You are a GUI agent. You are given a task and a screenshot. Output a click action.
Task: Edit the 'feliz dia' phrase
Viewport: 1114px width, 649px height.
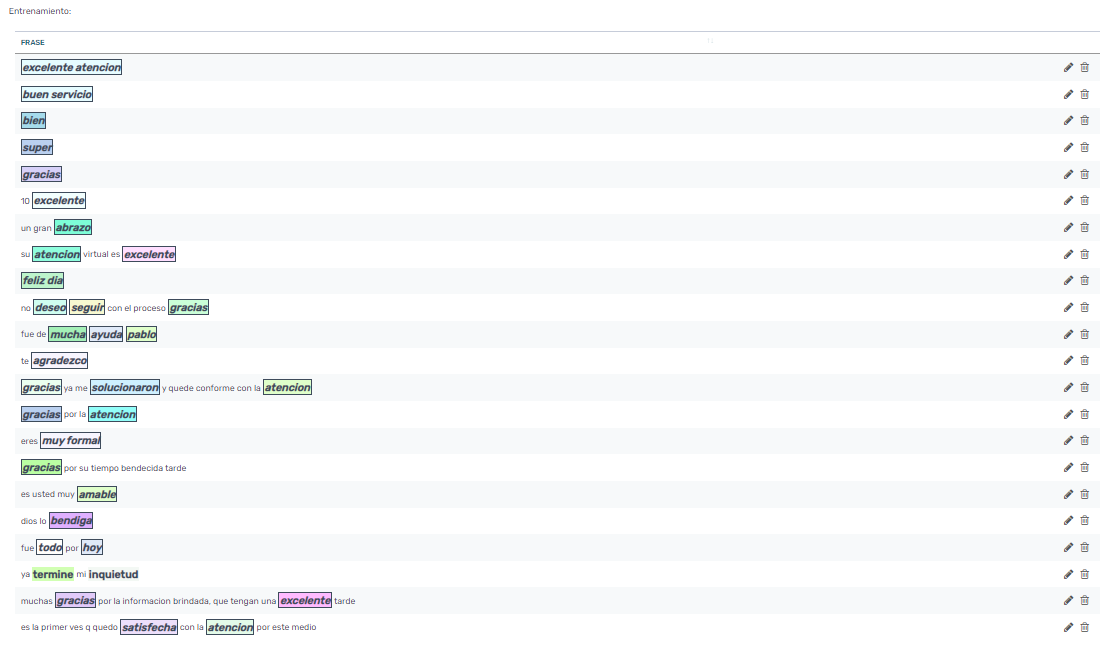point(1068,281)
